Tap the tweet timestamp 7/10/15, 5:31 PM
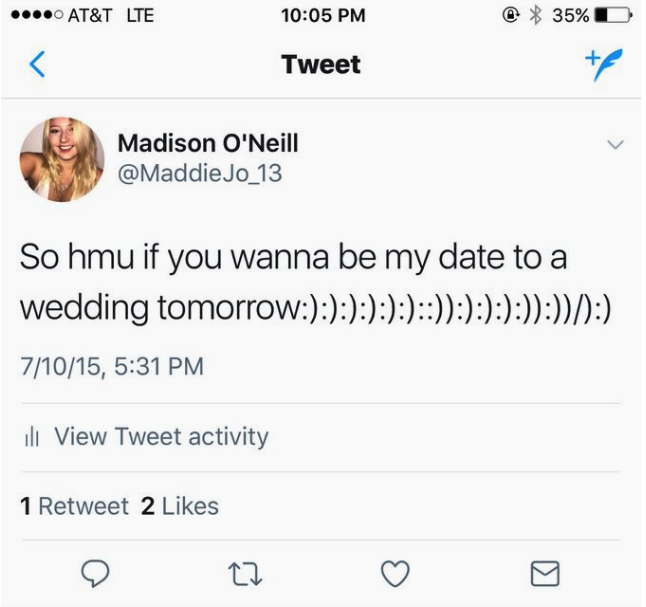 tap(112, 366)
